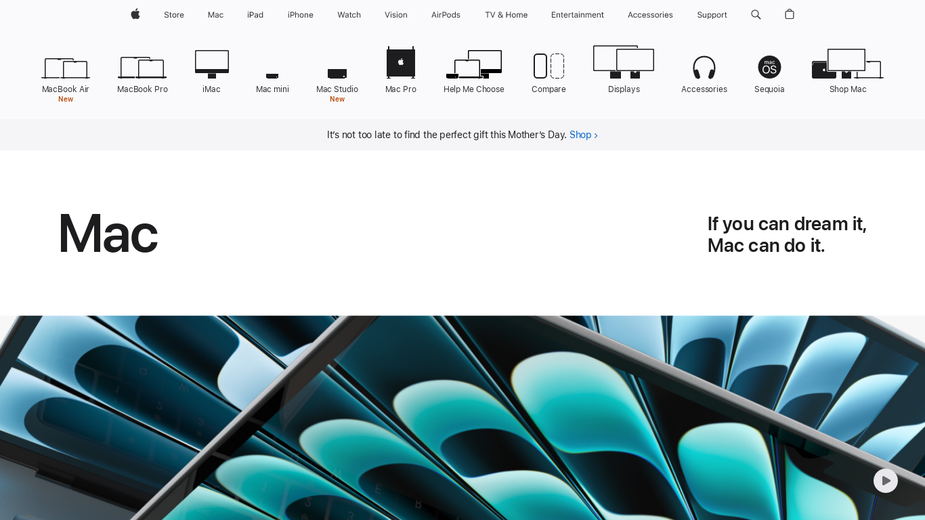Click the Mac Studio text label
The height and width of the screenshot is (520, 925).
[x=337, y=89]
